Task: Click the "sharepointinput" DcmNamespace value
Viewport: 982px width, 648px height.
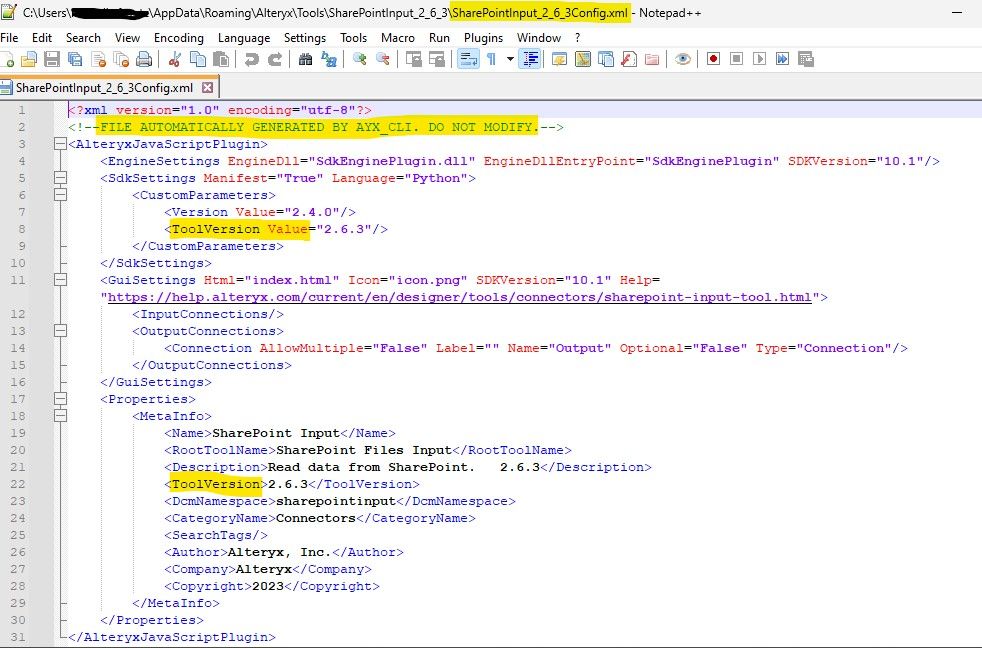Action: coord(336,501)
